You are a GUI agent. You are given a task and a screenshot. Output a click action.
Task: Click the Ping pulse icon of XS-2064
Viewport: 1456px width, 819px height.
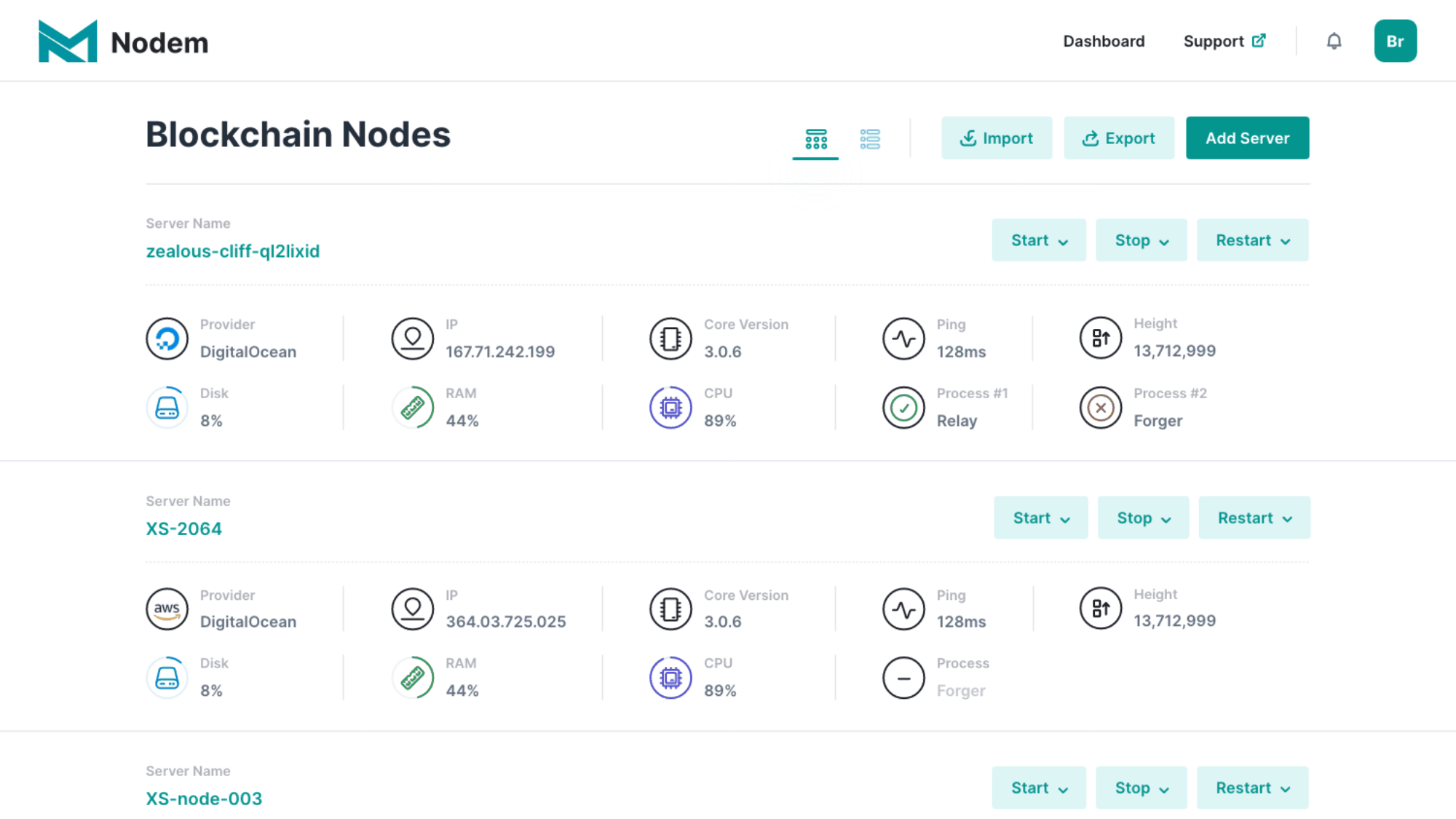pyautogui.click(x=903, y=609)
